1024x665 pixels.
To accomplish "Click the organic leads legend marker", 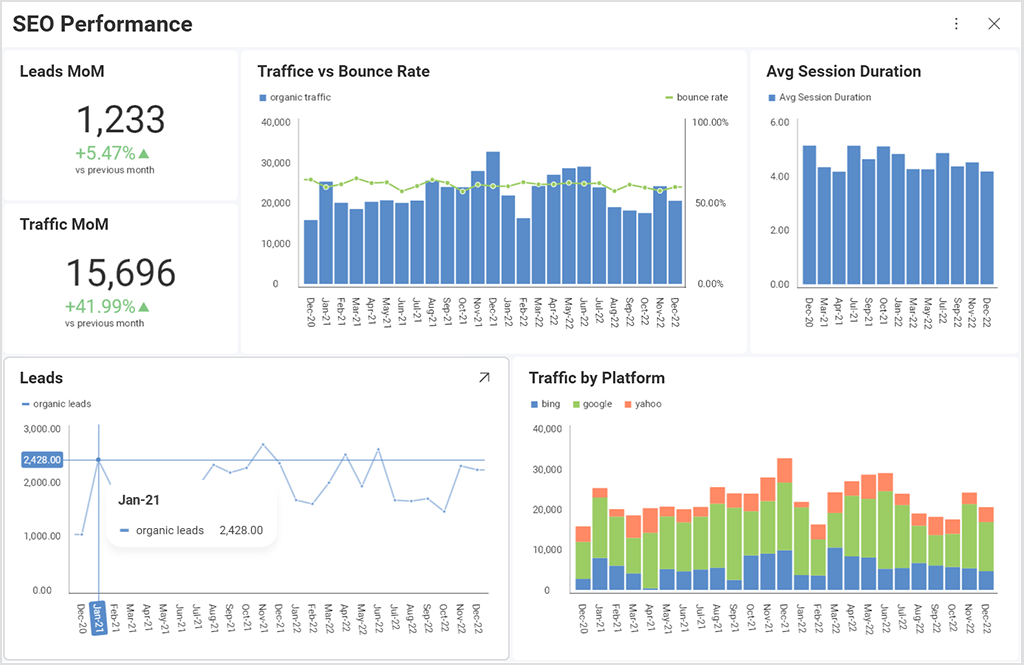I will click(x=27, y=404).
